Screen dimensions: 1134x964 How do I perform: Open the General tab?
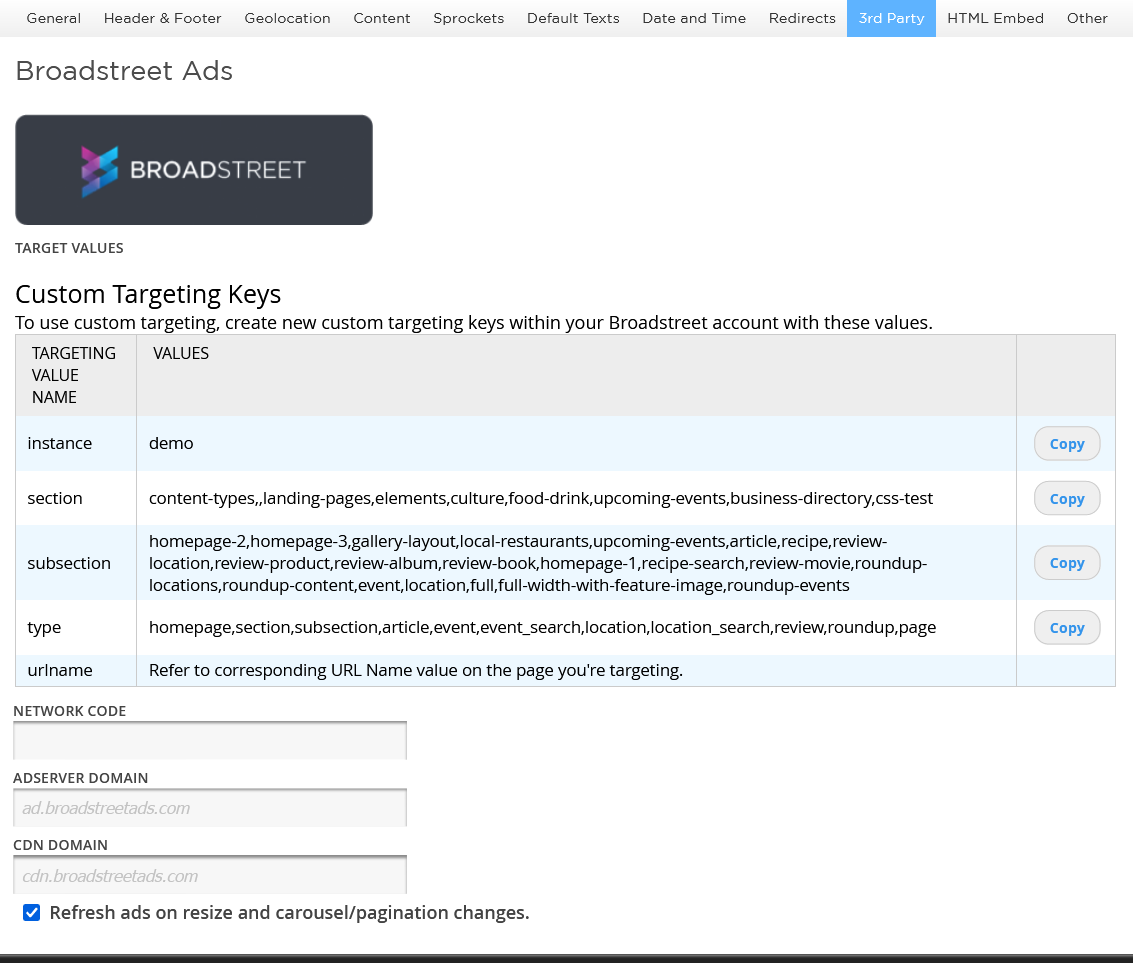coord(54,18)
